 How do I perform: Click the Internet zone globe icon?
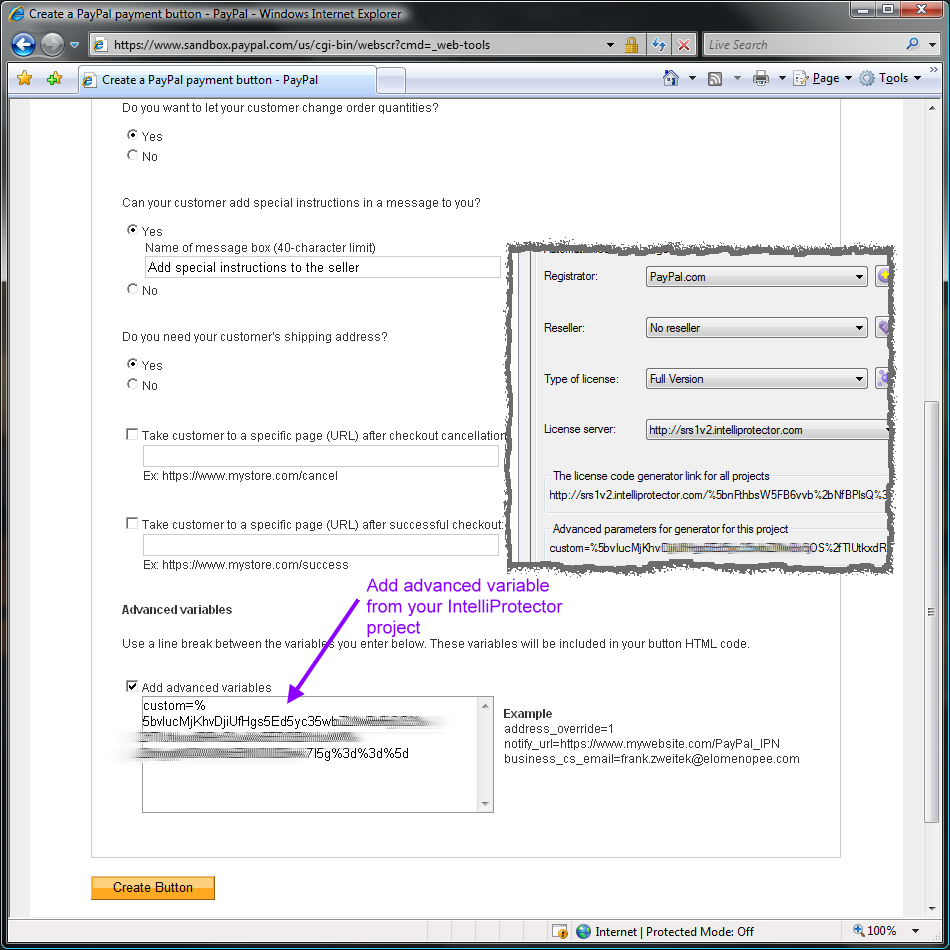(x=583, y=931)
